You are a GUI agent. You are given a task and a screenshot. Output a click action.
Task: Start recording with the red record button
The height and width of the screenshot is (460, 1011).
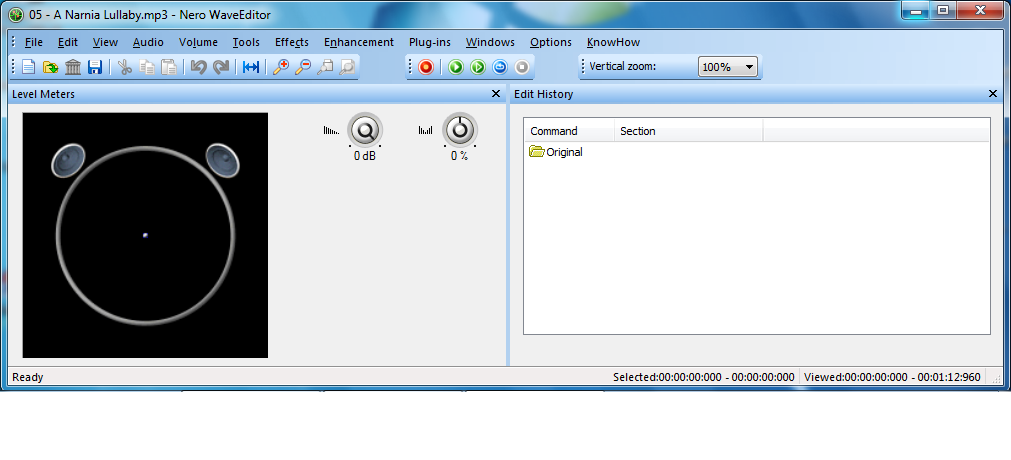coord(426,67)
